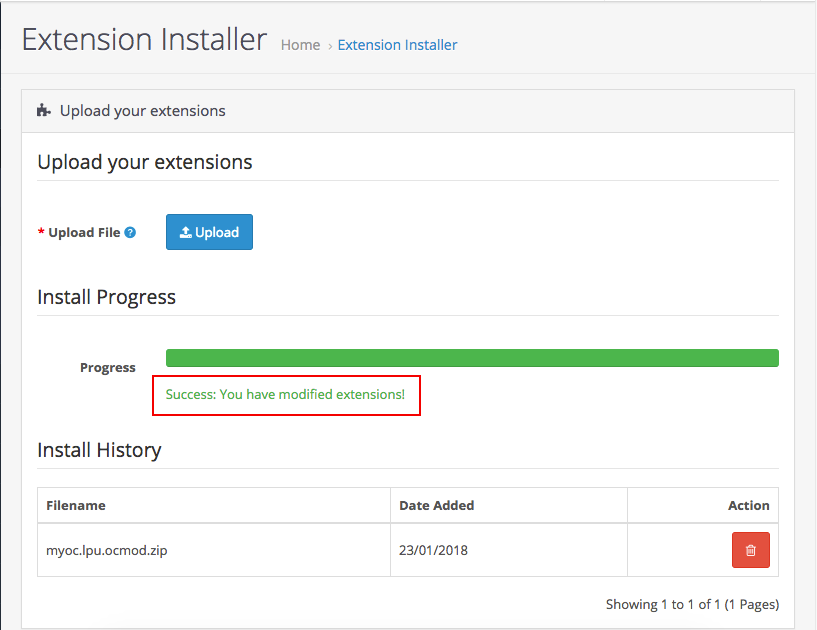Click the upload arrow icon inside Upload button
Viewport: 817px width, 630px height.
[185, 232]
